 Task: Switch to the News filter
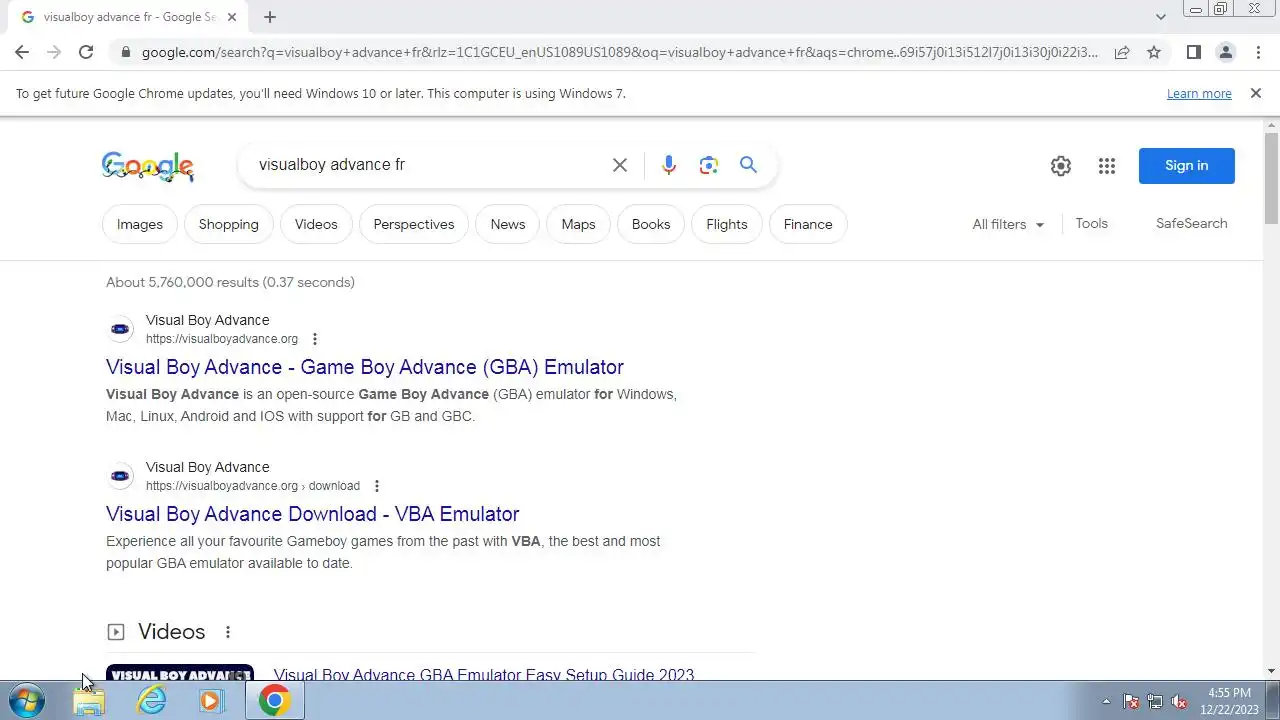pos(508,224)
